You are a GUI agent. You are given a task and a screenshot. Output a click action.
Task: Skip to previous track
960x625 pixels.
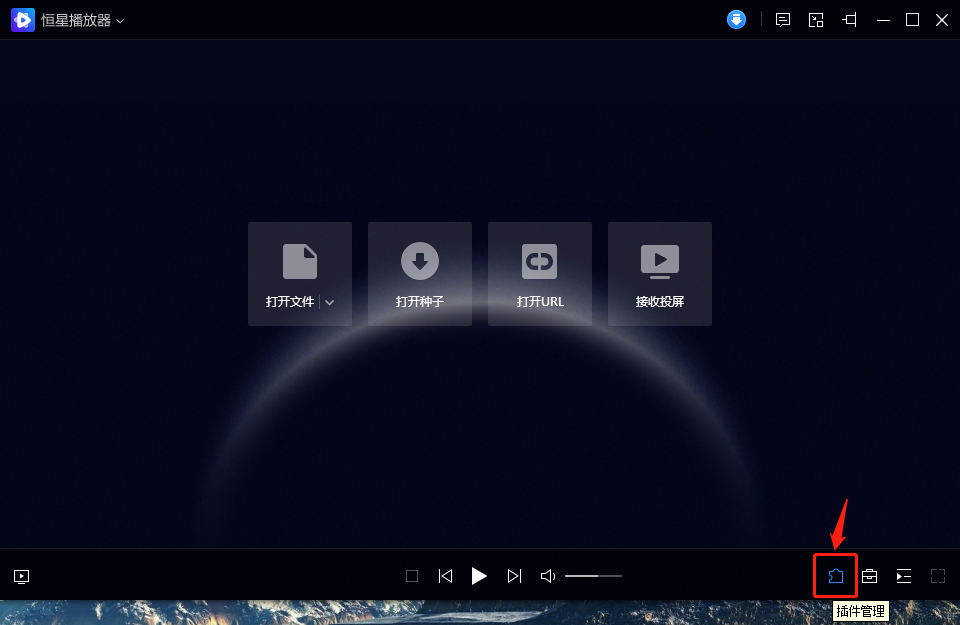pyautogui.click(x=445, y=576)
